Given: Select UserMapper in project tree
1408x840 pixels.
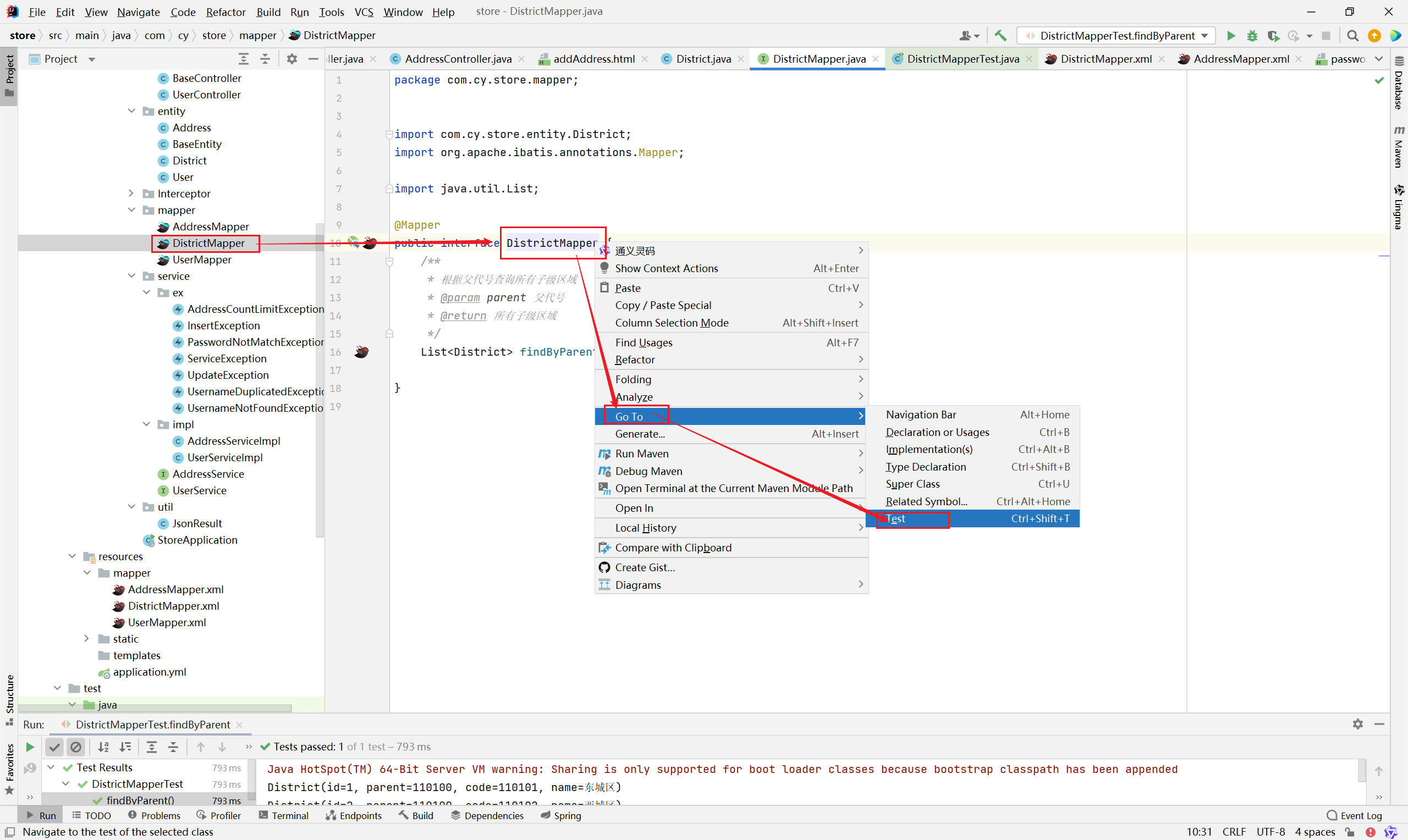Looking at the screenshot, I should [x=201, y=259].
